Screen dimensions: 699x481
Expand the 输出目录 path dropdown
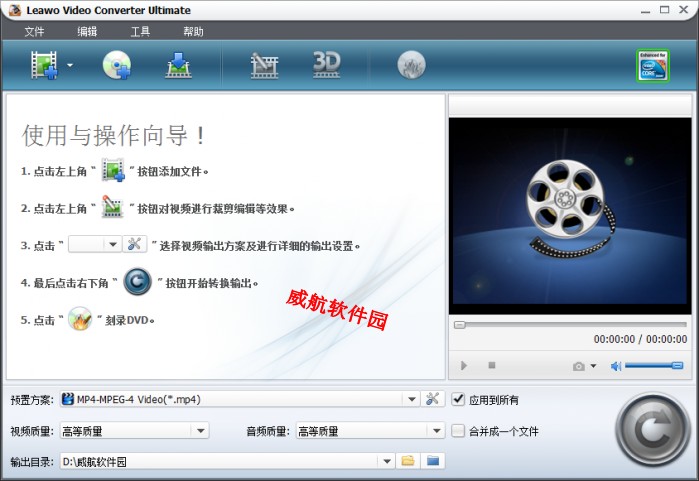[387, 461]
